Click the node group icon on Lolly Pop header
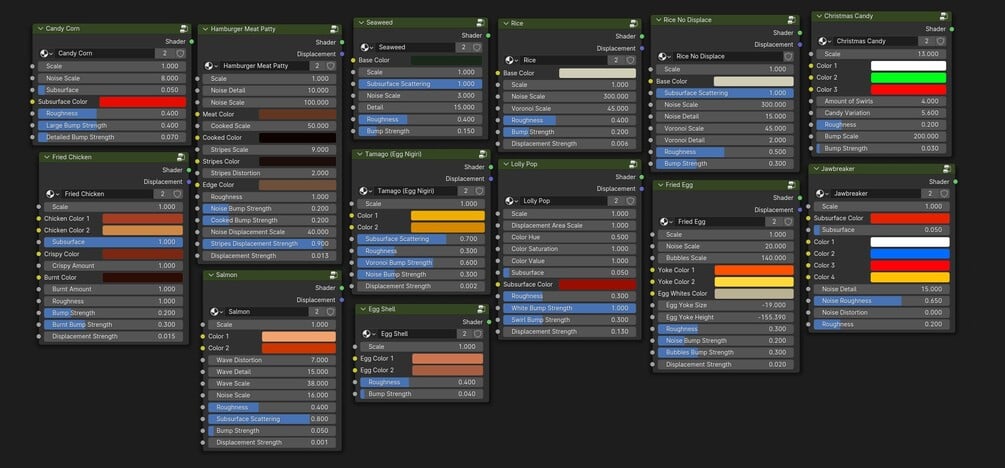 [632, 165]
